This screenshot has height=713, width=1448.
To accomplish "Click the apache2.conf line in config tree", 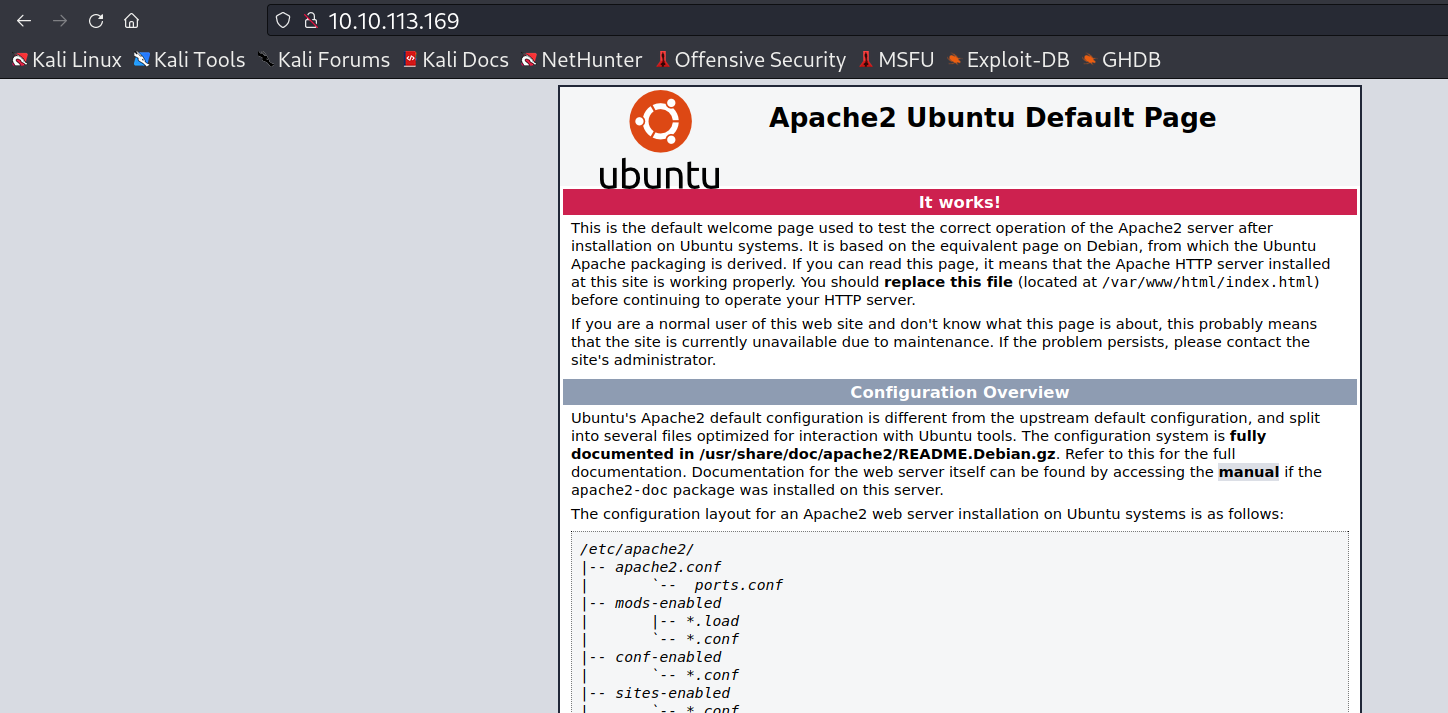I will [668, 567].
